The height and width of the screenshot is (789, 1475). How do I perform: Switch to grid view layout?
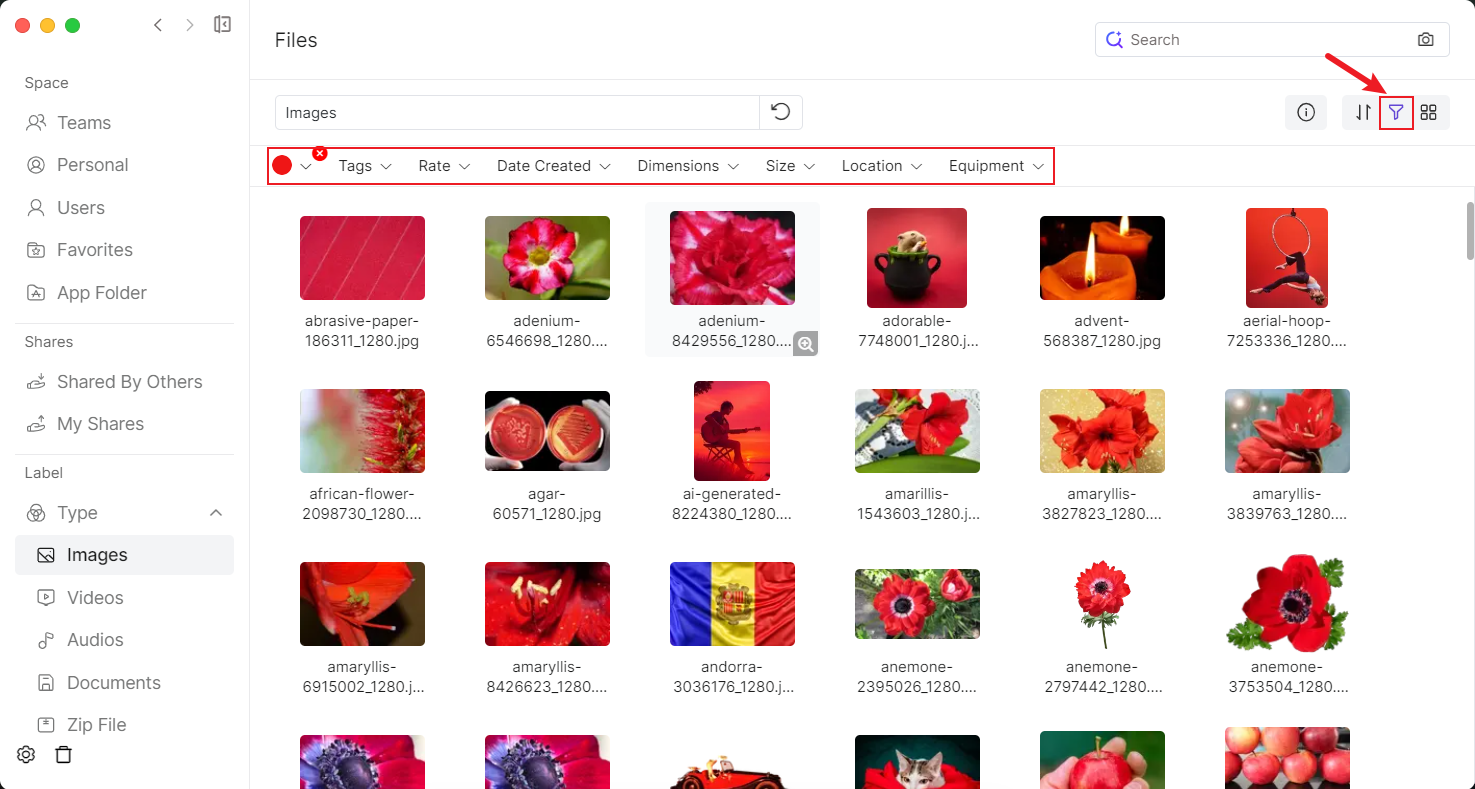coord(1429,113)
